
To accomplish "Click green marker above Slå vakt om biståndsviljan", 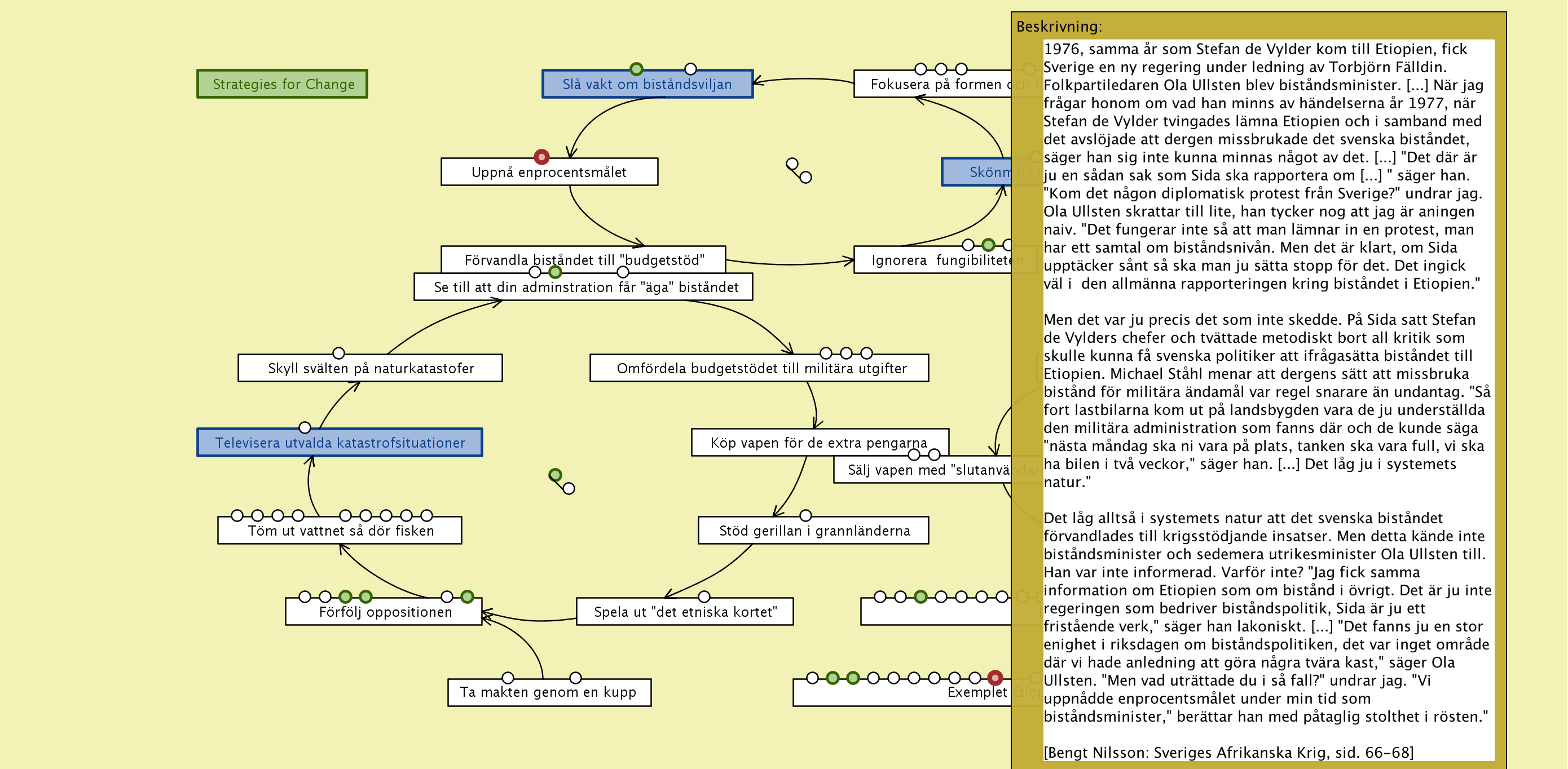I will 636,69.
